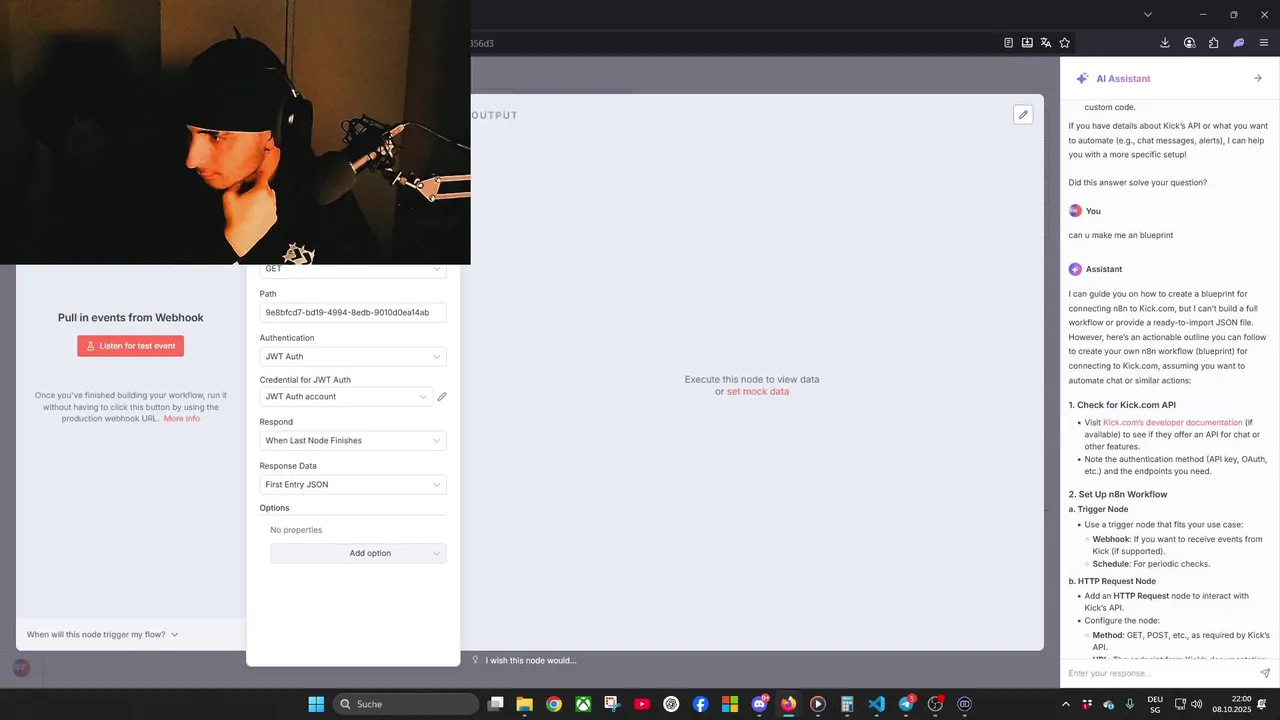Screen dimensions: 1280x720
Task: Open Facebook from the taskbar
Action: point(700,704)
